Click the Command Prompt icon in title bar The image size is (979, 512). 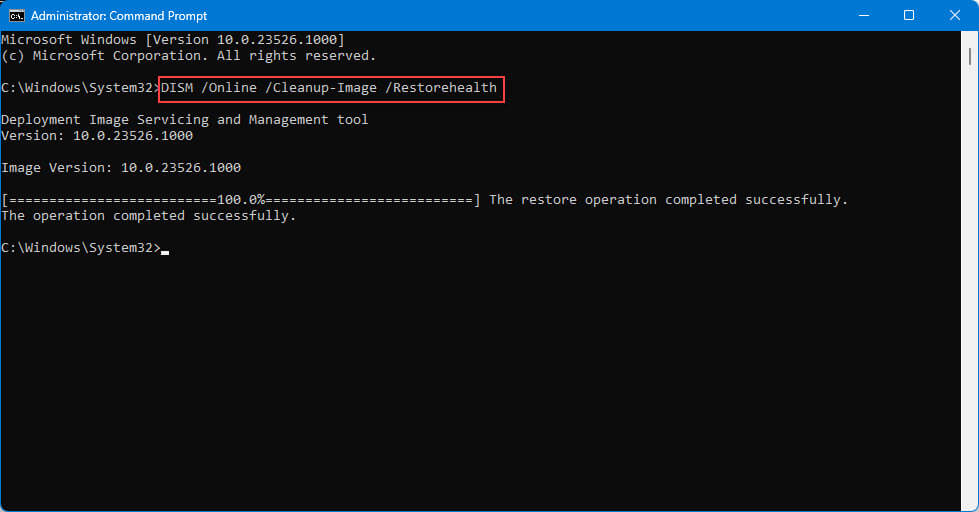pyautogui.click(x=17, y=16)
